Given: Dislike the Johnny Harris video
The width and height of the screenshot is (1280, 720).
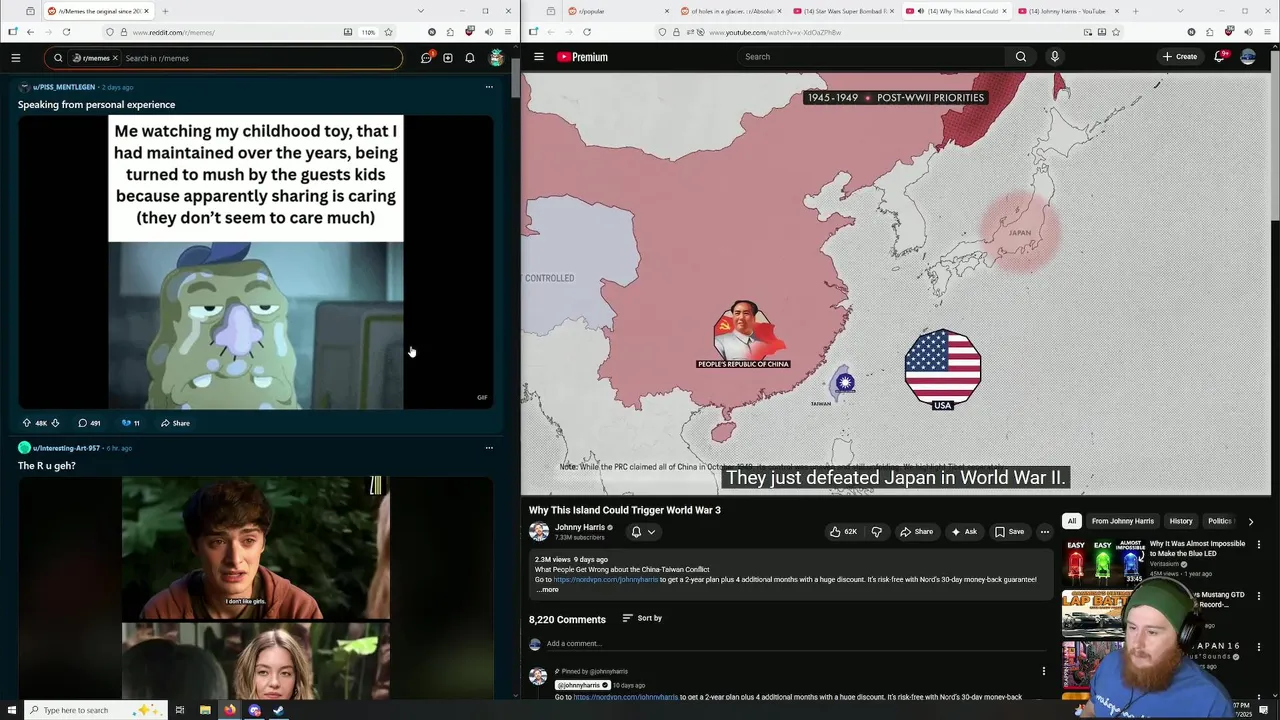Looking at the screenshot, I should tap(877, 532).
